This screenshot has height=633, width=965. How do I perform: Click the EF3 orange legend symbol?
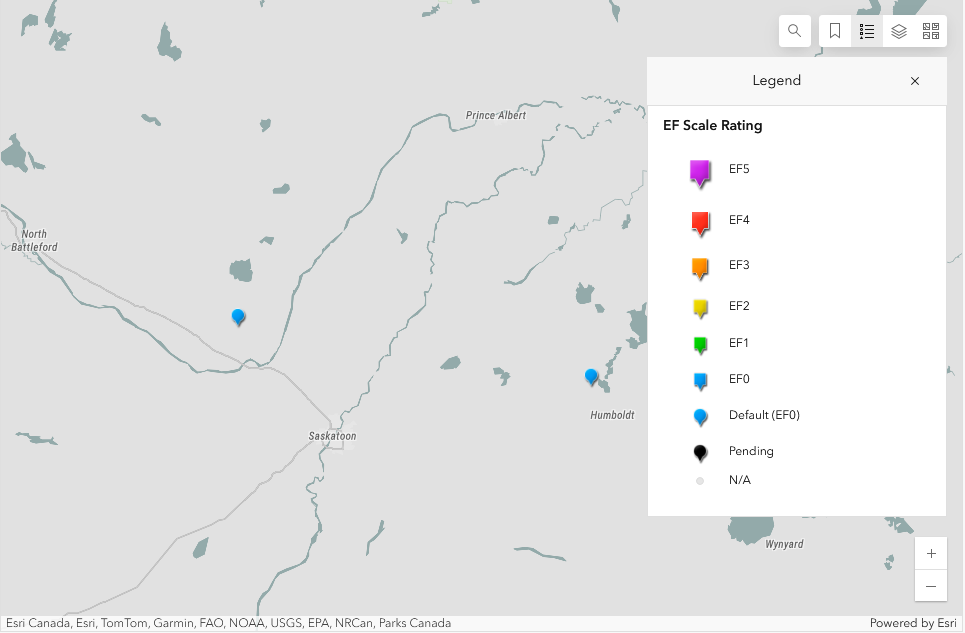pyautogui.click(x=700, y=268)
